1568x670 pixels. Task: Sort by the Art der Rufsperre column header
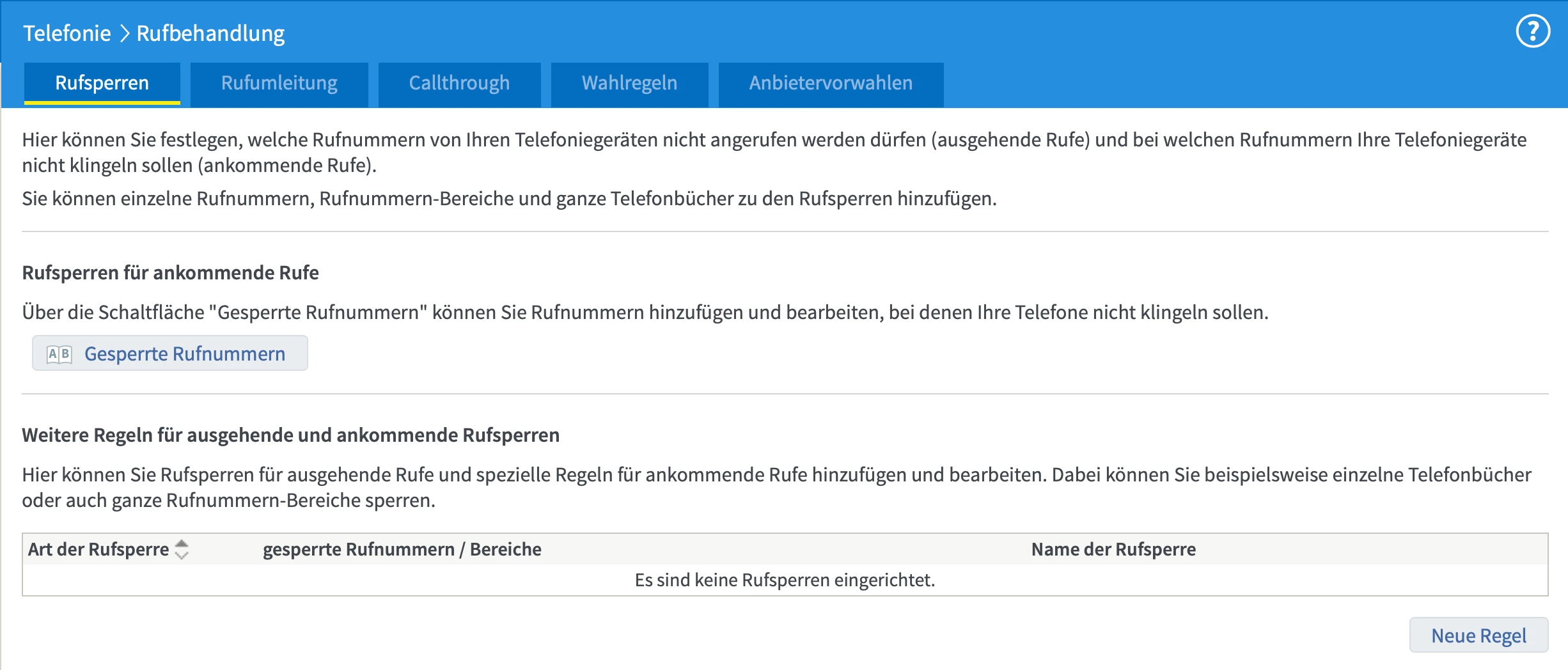coord(98,549)
